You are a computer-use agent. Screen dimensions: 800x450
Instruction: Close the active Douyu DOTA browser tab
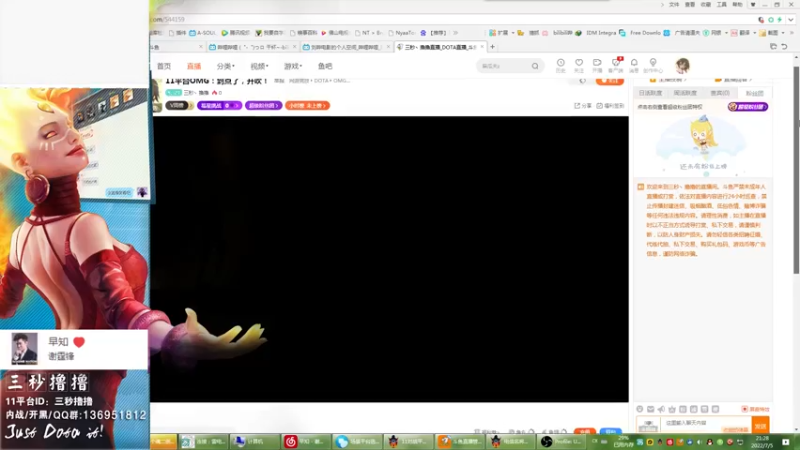coord(482,47)
